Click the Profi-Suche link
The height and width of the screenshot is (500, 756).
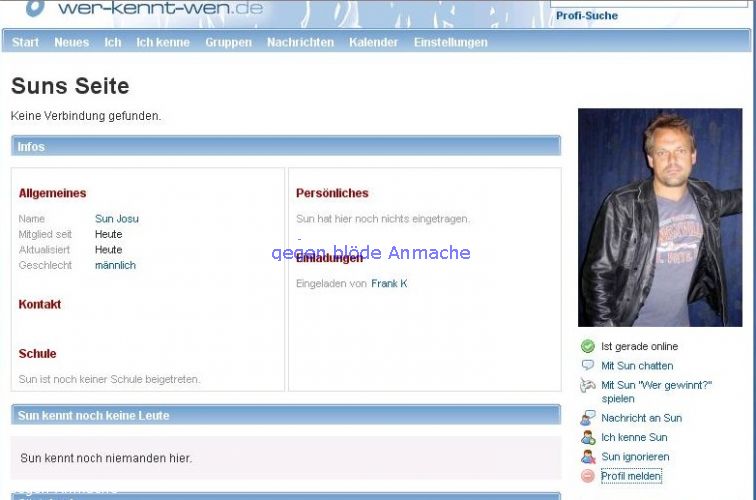coord(587,16)
